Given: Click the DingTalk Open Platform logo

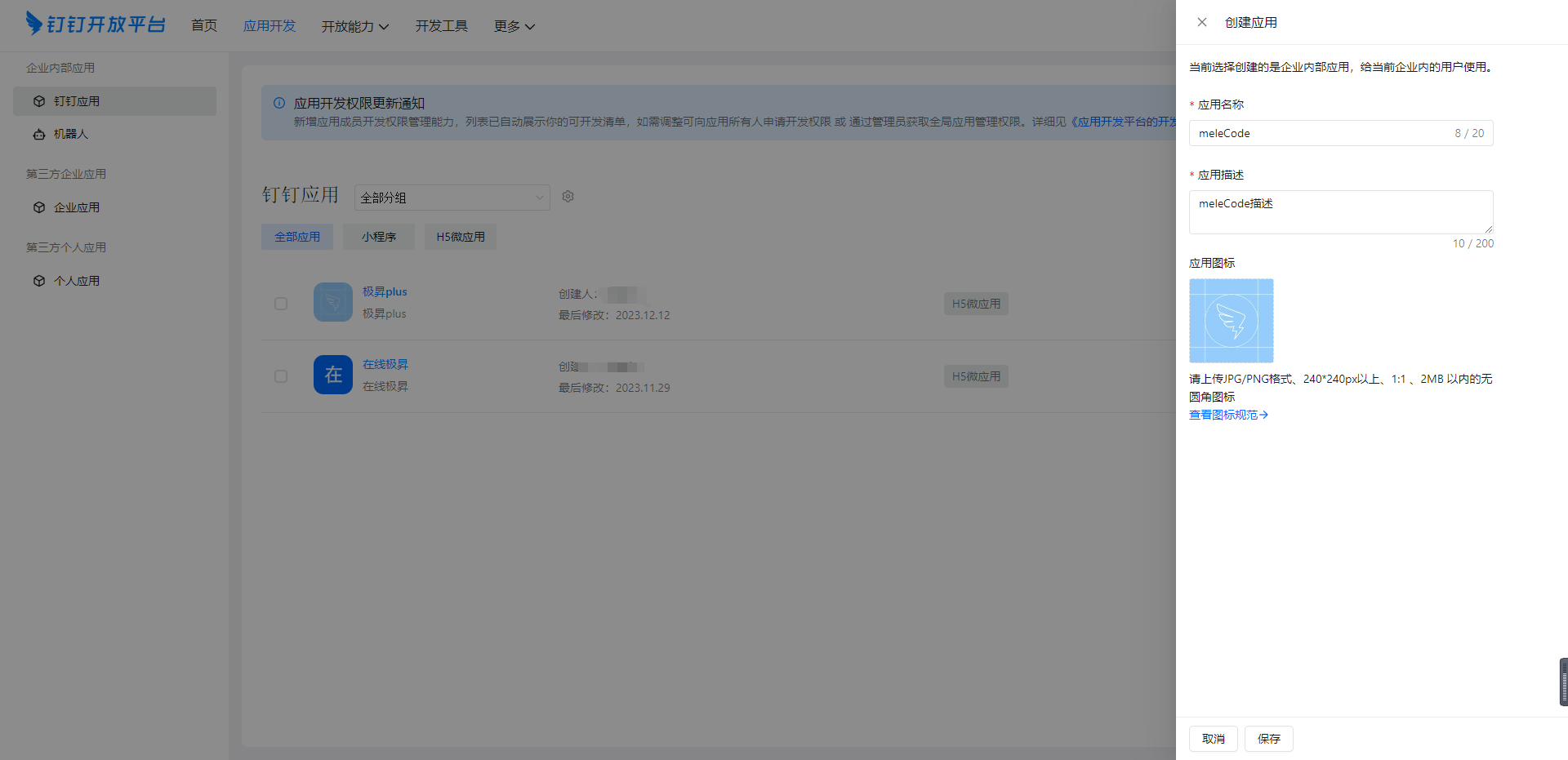Looking at the screenshot, I should click(96, 24).
